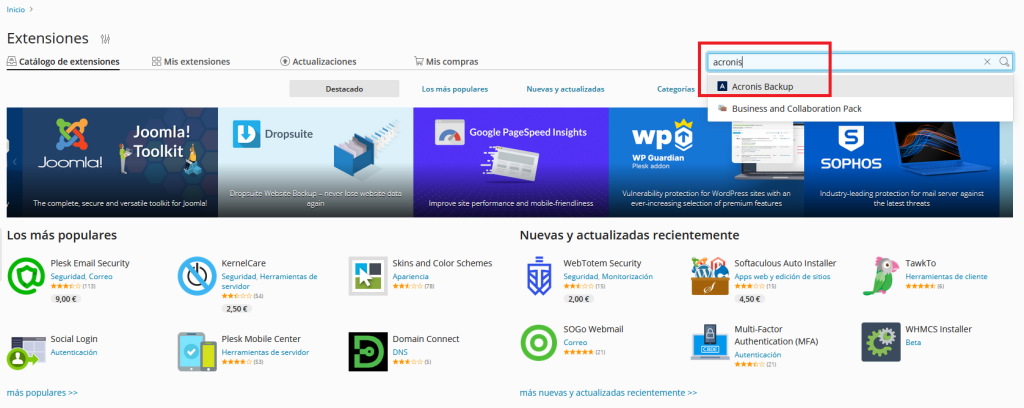
Task: Open the extensions settings sliders icon
Action: 106,39
